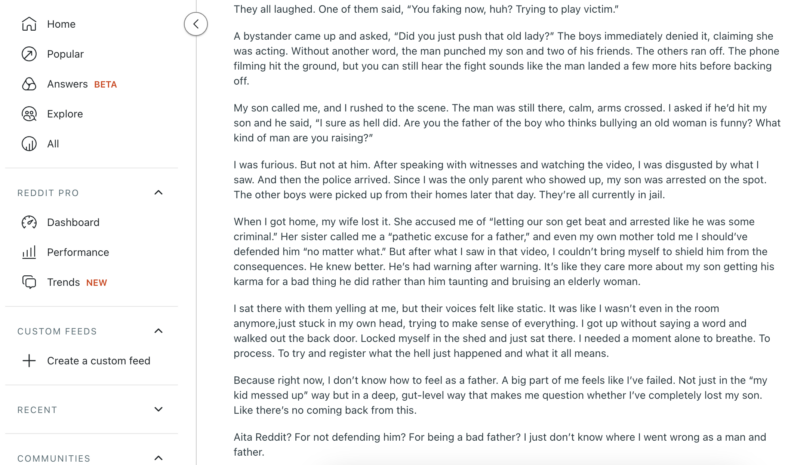Click the Dashboard gauge icon
788x465 pixels.
[x=29, y=222]
